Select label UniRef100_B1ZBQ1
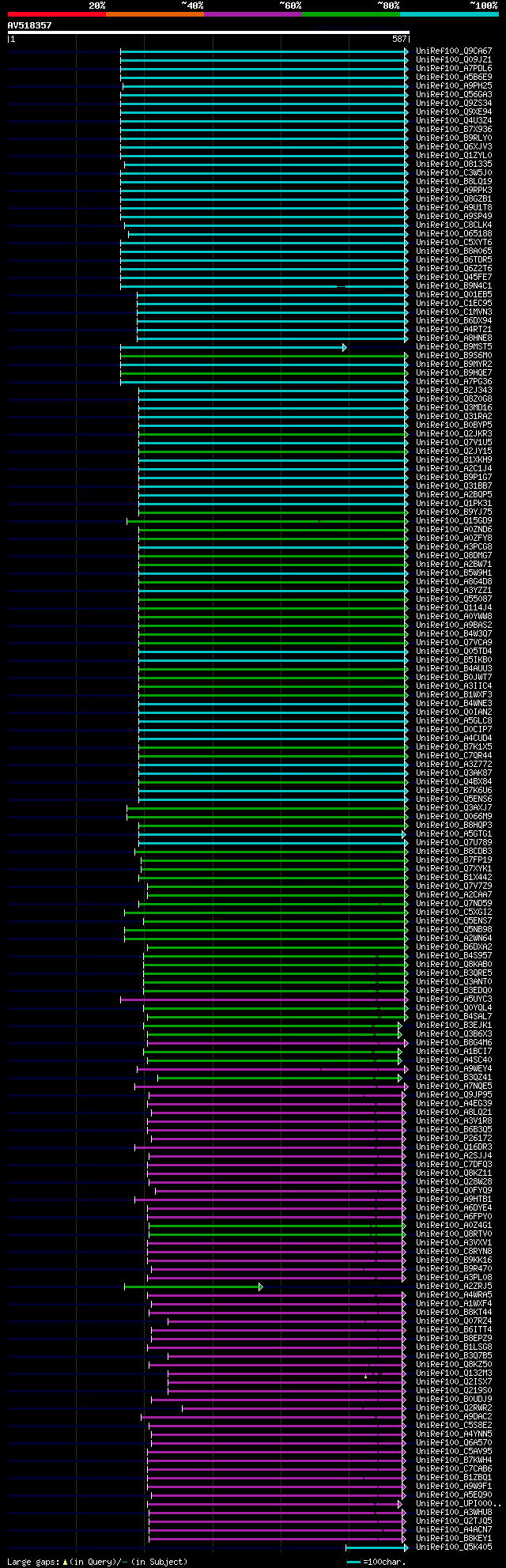 [454, 1477]
